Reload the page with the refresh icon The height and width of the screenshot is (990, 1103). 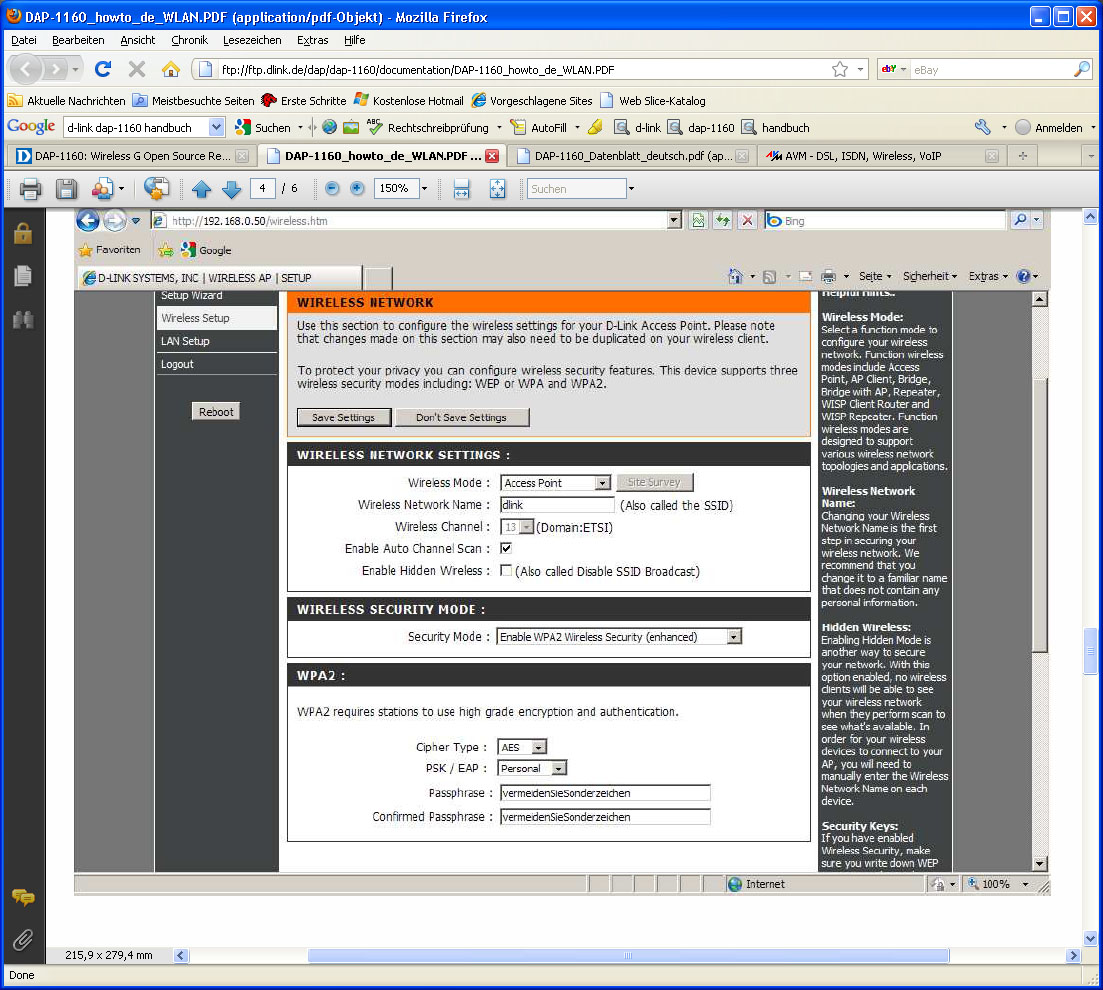(103, 69)
